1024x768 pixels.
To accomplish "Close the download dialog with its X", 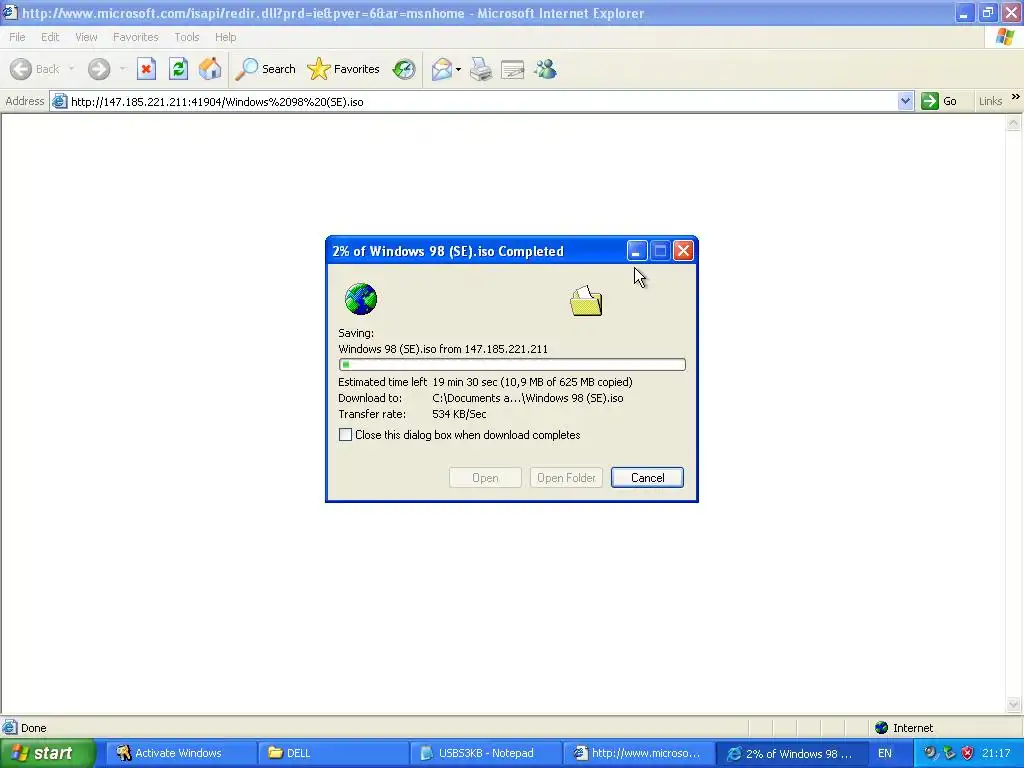I will 683,251.
